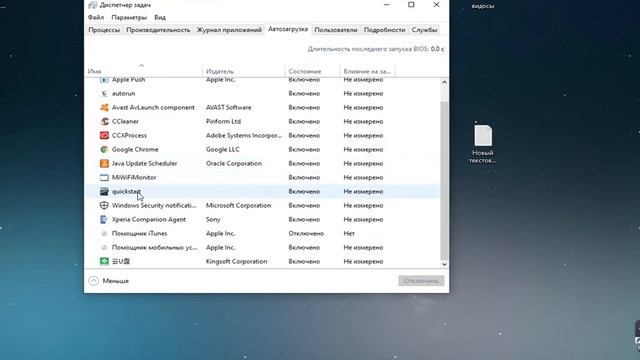Click the Нет impact value cell
The width and height of the screenshot is (640, 360).
click(x=349, y=233)
